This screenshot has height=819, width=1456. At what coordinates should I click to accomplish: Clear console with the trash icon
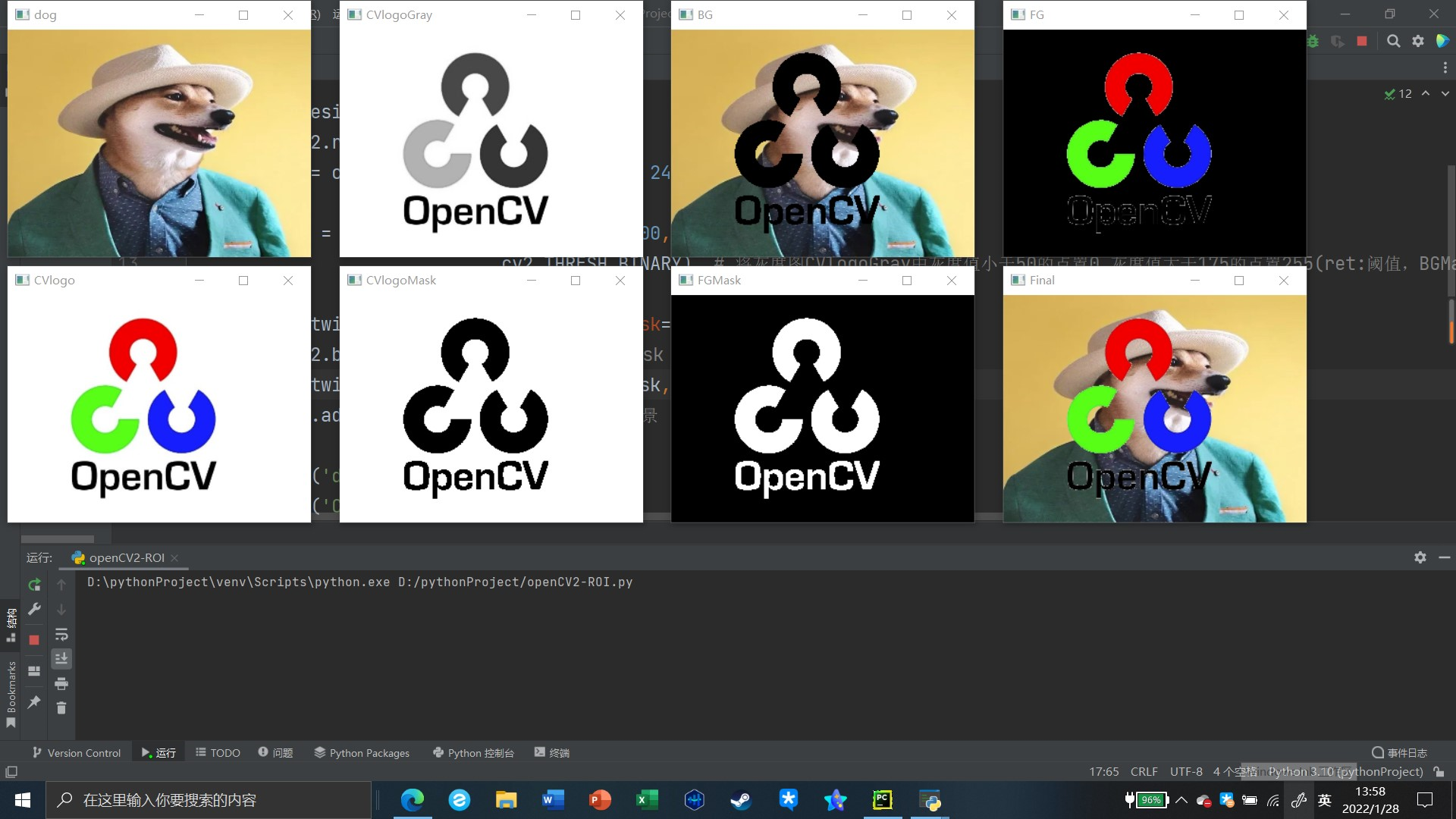click(x=61, y=708)
